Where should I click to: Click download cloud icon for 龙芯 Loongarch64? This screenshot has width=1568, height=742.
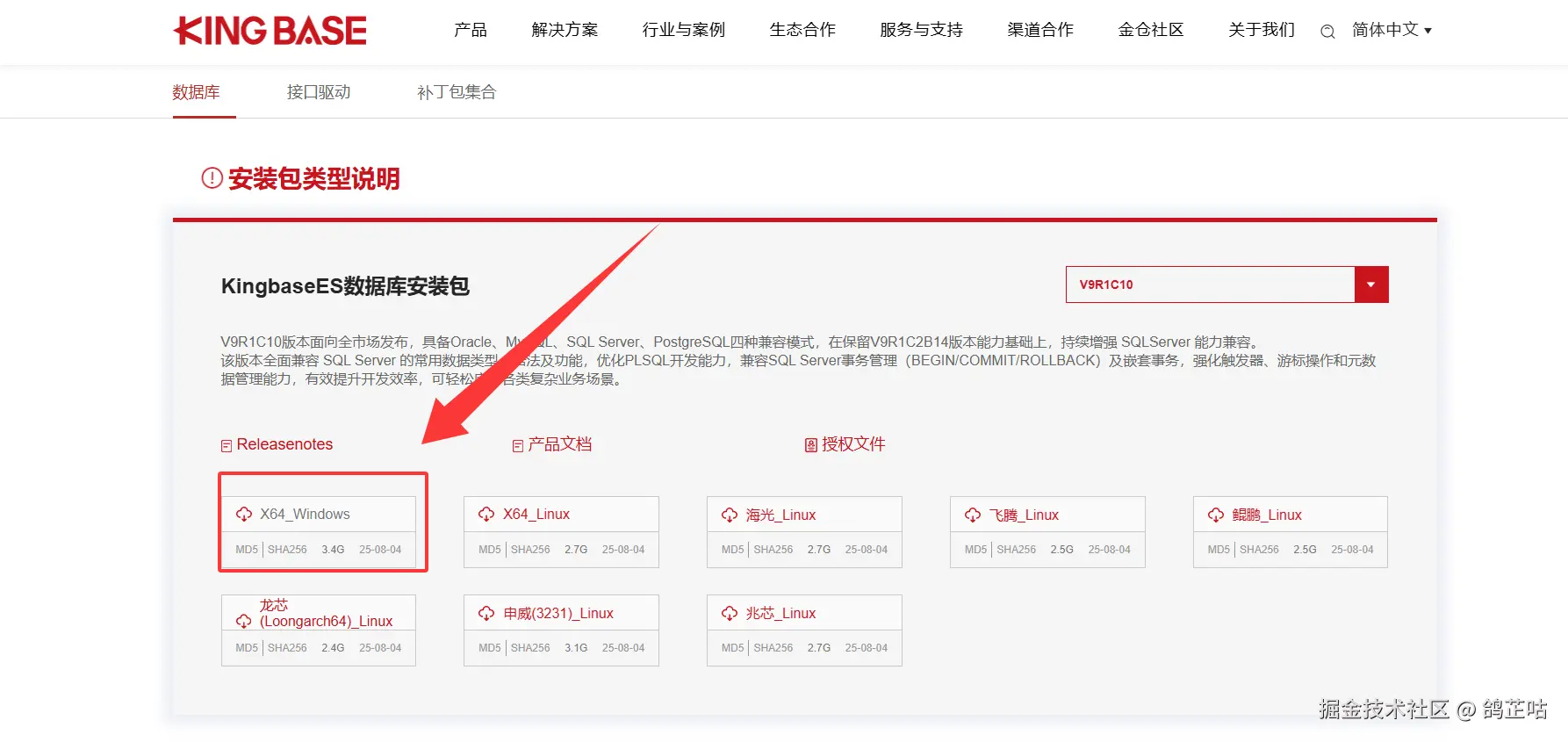click(x=244, y=621)
